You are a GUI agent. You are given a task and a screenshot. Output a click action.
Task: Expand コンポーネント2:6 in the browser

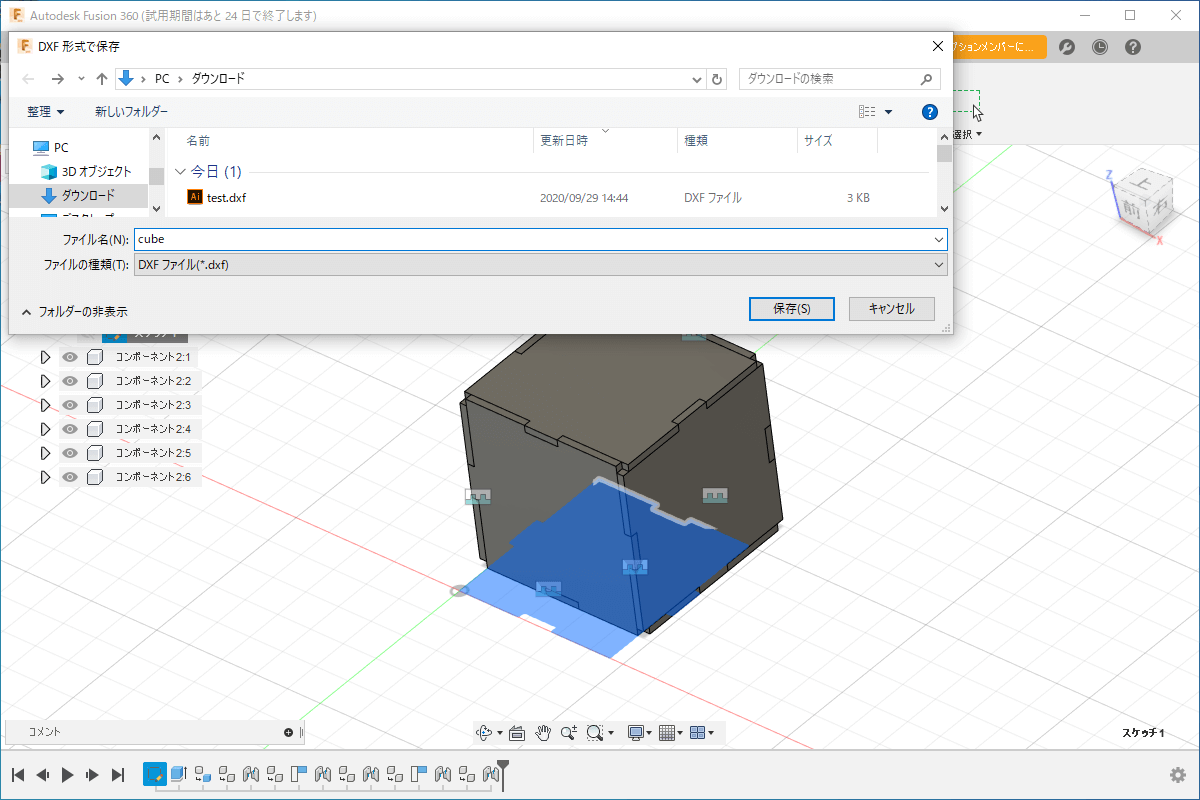[44, 477]
